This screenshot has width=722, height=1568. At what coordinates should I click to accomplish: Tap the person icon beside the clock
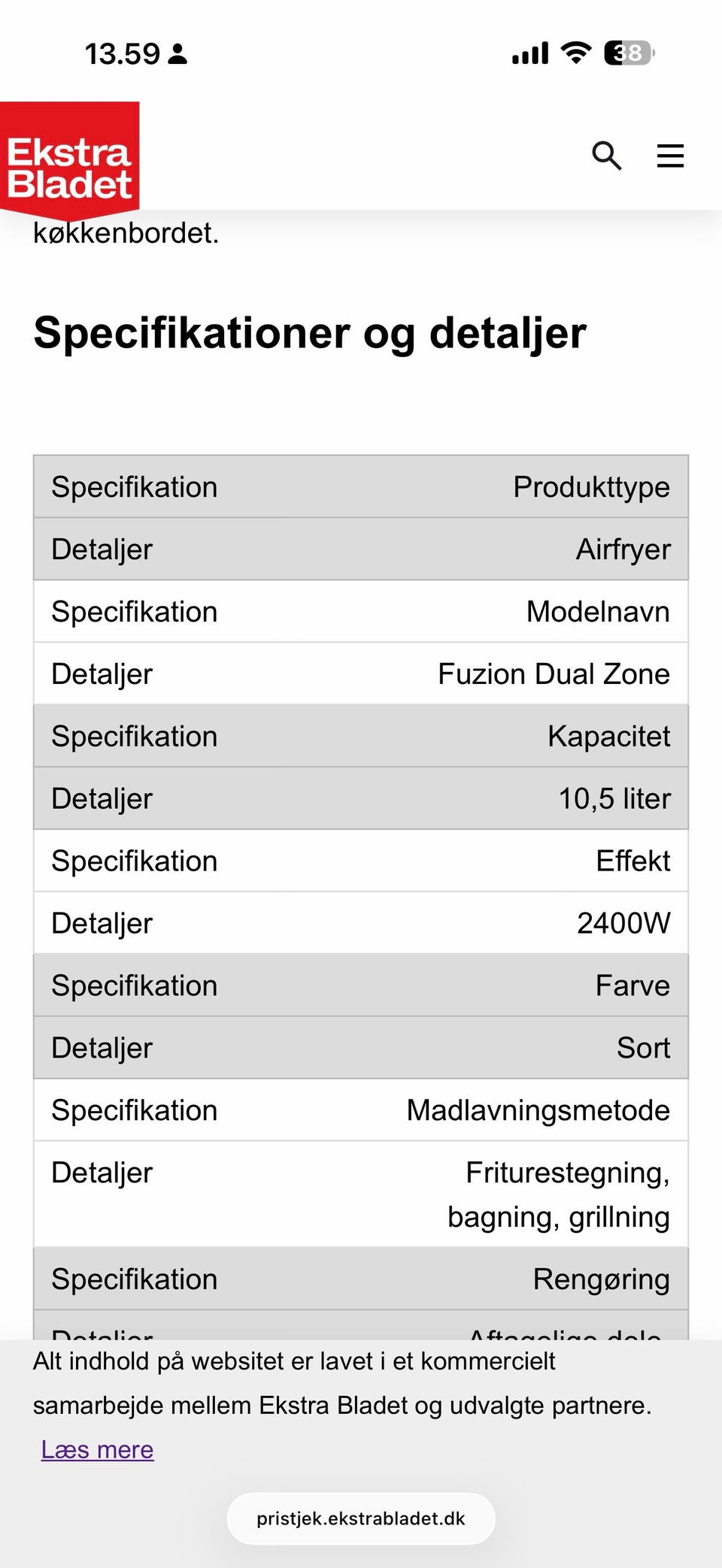point(177,54)
